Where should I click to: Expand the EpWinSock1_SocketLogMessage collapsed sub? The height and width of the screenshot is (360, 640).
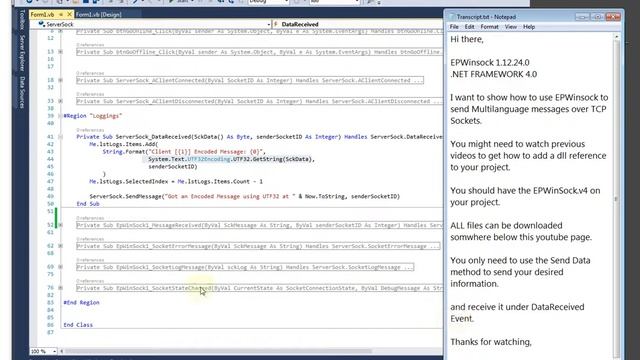(60, 267)
